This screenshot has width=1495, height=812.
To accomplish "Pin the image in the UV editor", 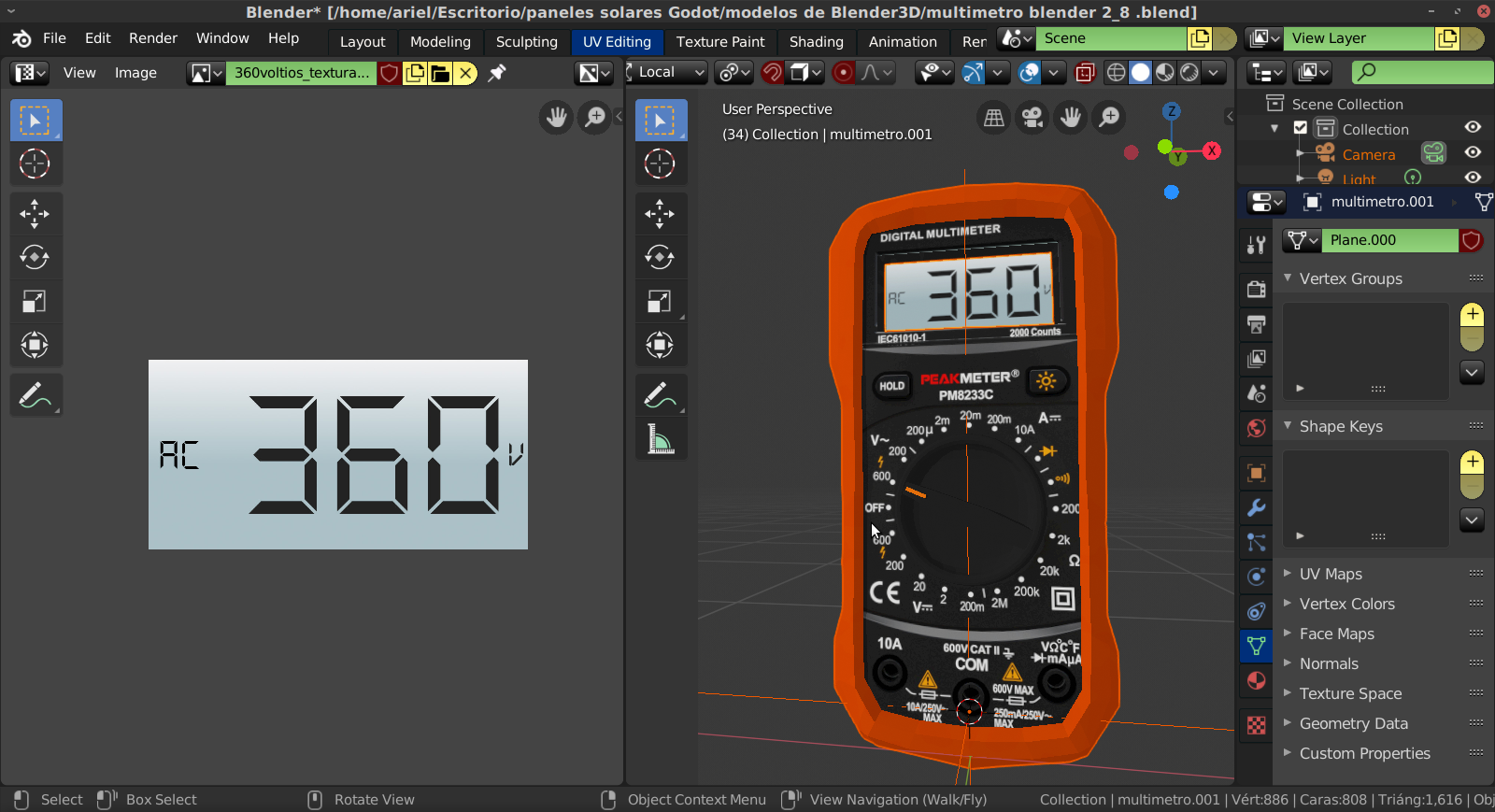I will [x=497, y=72].
